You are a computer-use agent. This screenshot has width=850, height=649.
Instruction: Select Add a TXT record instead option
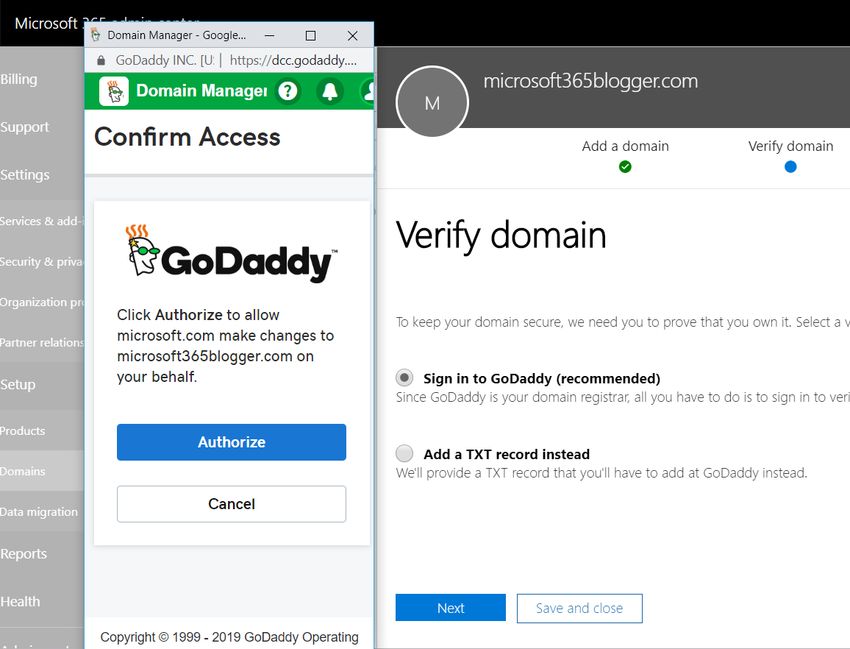tap(404, 453)
